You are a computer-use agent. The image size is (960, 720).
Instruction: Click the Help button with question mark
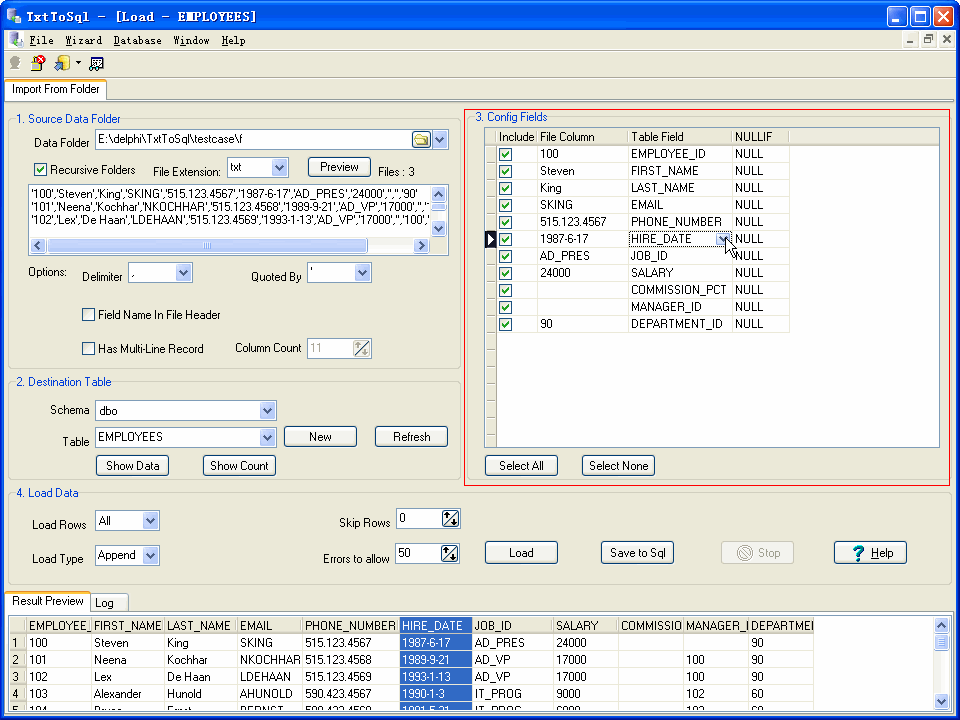click(x=870, y=553)
